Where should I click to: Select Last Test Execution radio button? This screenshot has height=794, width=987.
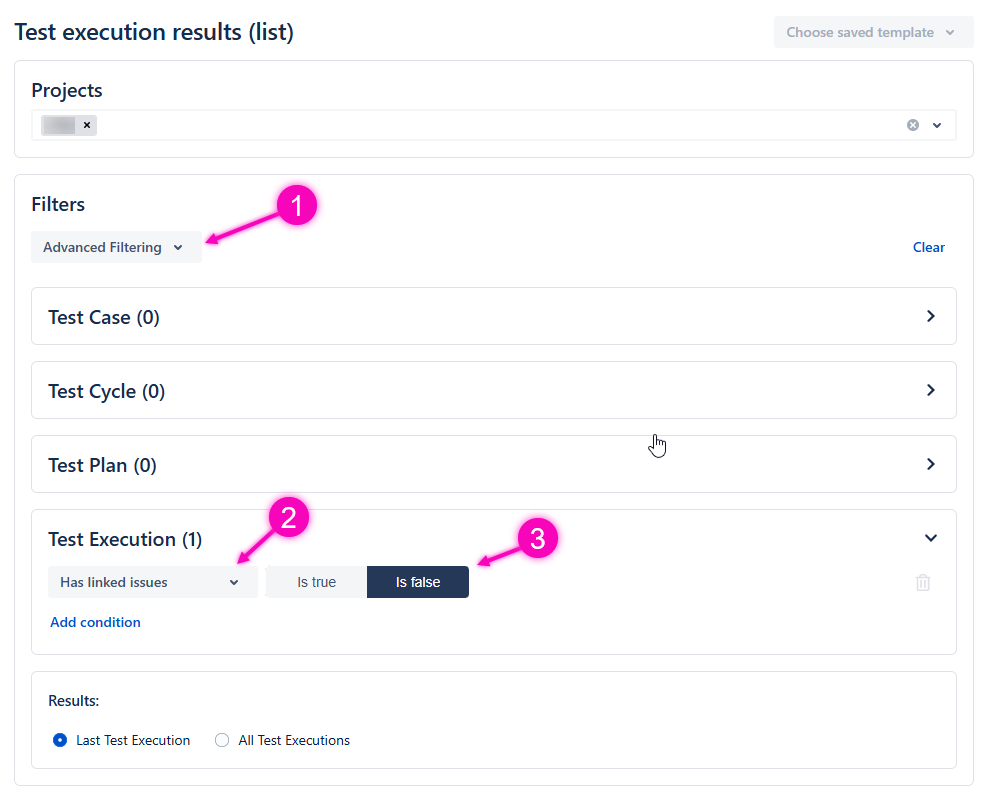point(60,740)
